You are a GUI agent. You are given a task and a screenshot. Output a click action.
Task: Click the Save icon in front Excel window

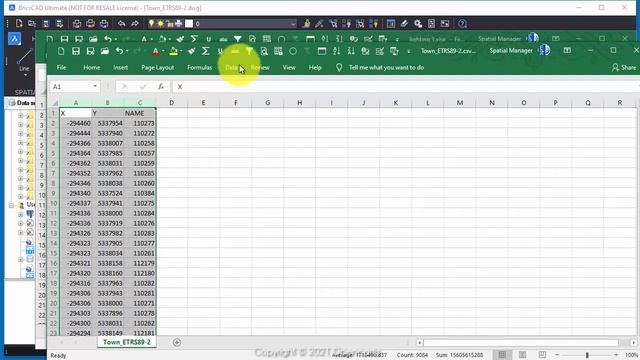pos(76,51)
